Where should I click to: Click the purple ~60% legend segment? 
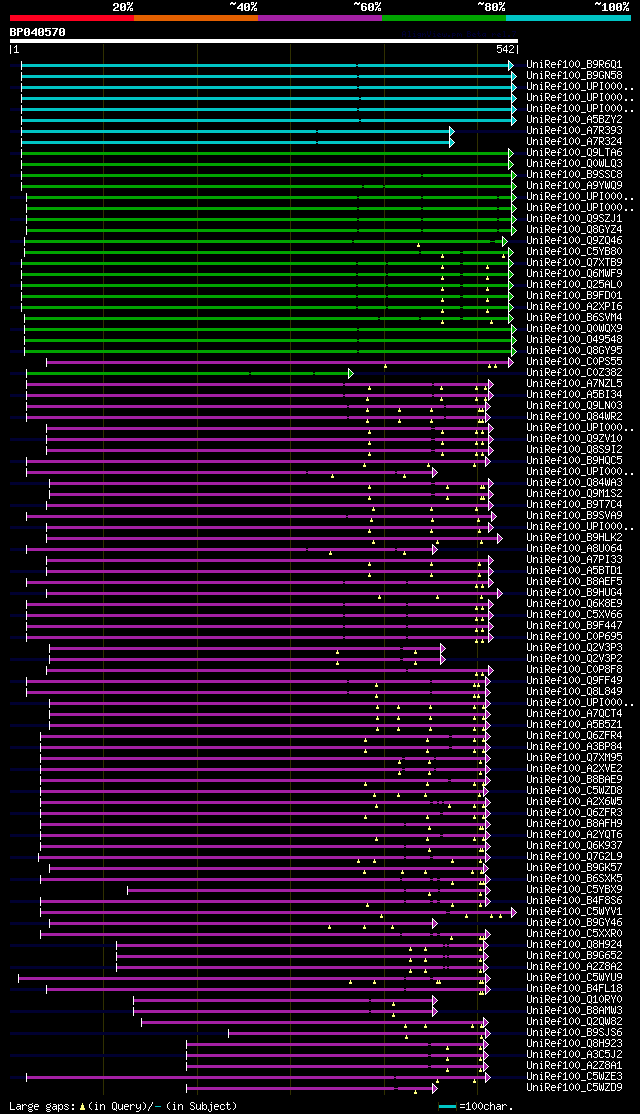[x=320, y=18]
